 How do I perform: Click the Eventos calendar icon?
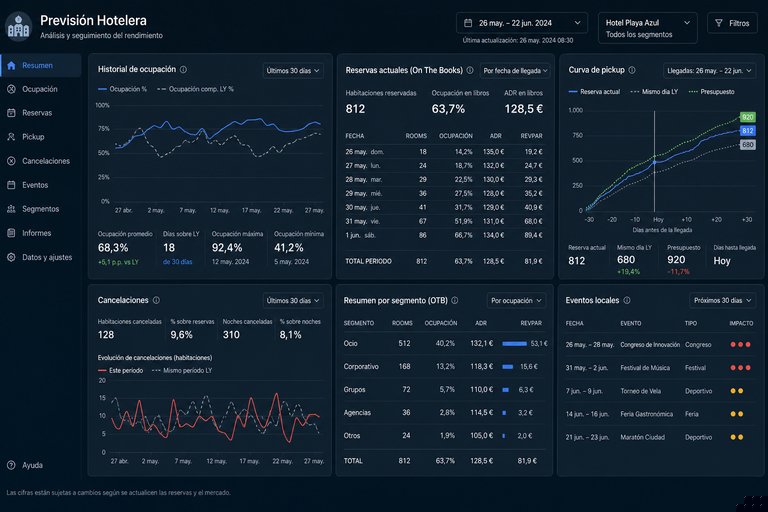click(11, 185)
